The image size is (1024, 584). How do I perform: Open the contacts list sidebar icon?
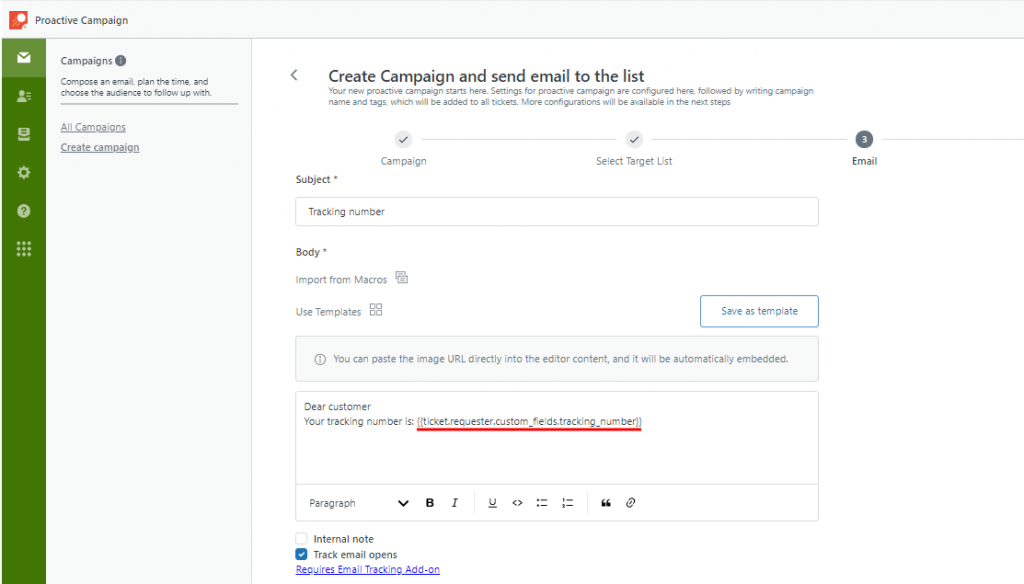pyautogui.click(x=23, y=96)
